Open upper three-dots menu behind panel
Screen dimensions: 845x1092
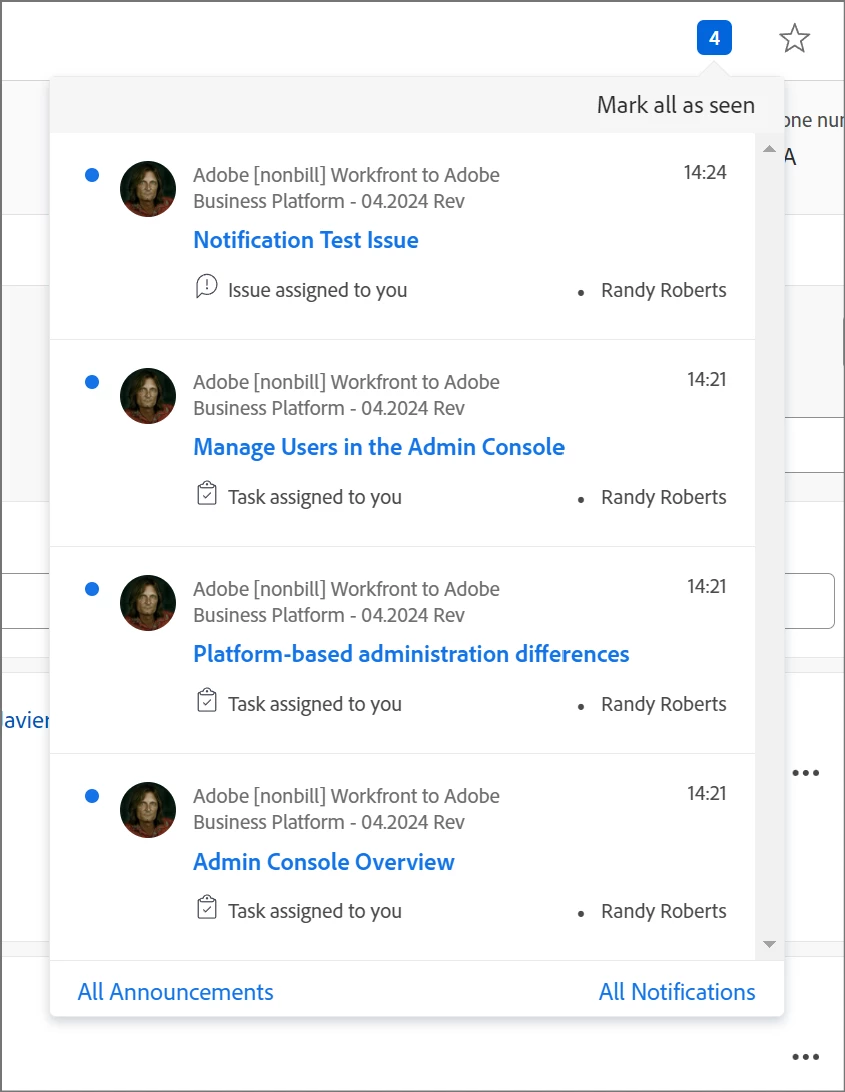coord(805,772)
